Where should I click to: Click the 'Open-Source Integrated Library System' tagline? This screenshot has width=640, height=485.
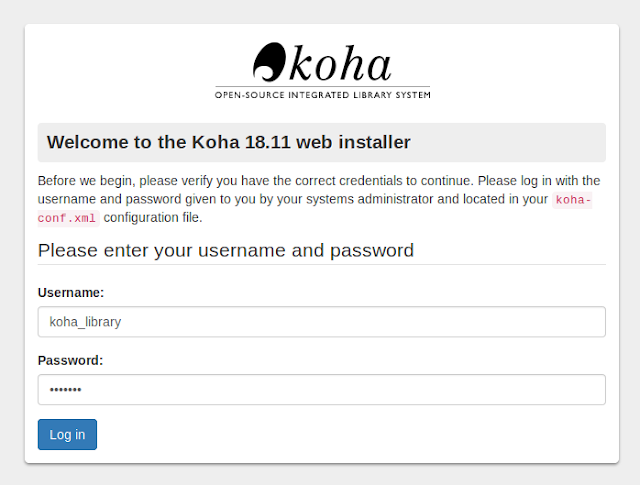pyautogui.click(x=322, y=95)
